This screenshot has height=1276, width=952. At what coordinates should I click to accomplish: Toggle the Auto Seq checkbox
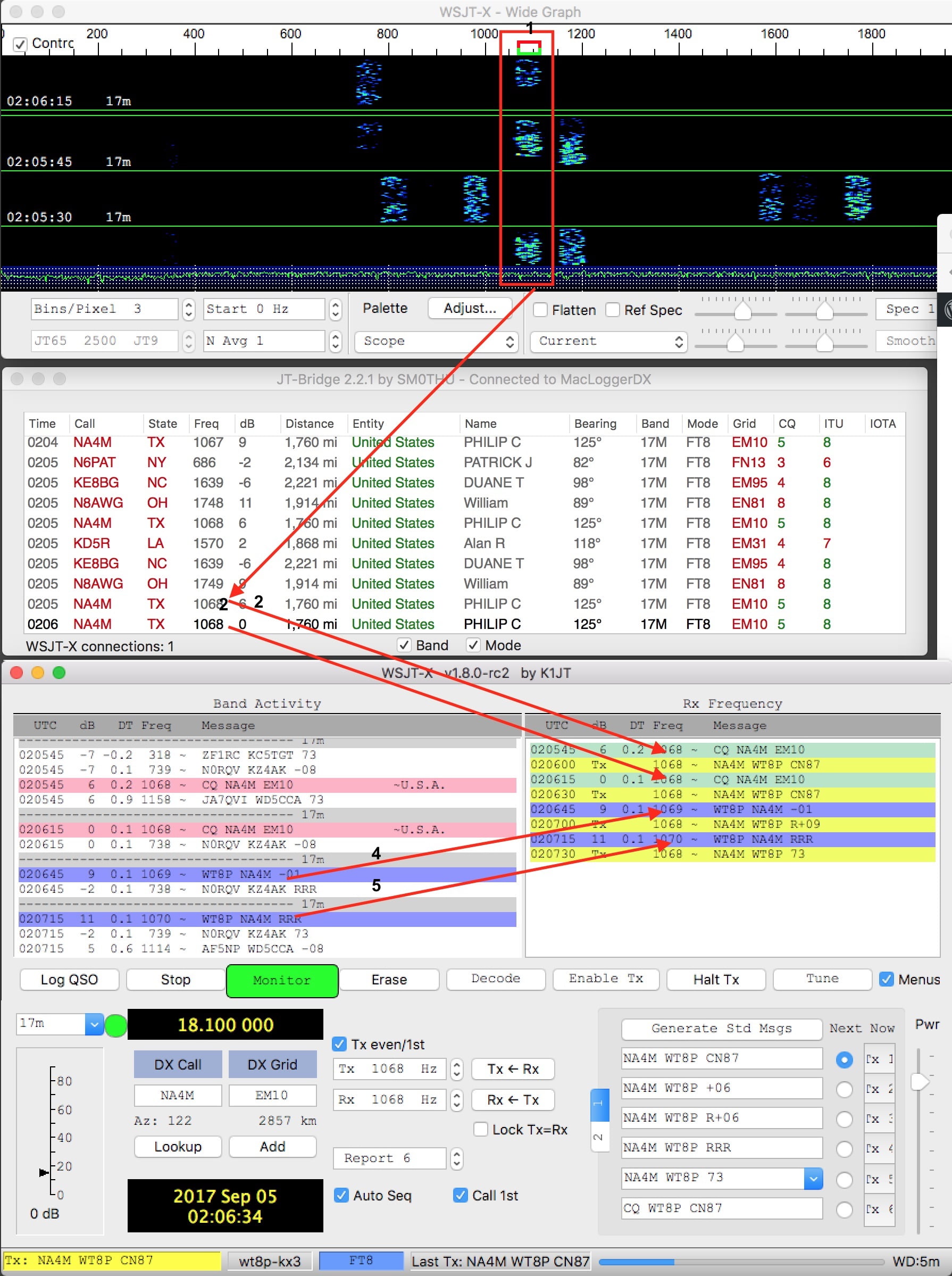coord(341,1195)
